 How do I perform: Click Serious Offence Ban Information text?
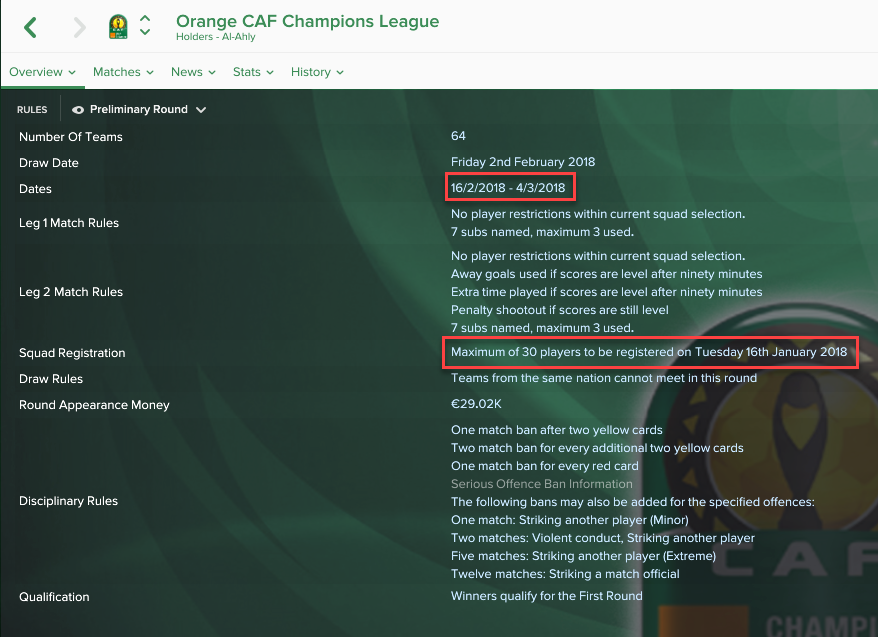pyautogui.click(x=541, y=484)
